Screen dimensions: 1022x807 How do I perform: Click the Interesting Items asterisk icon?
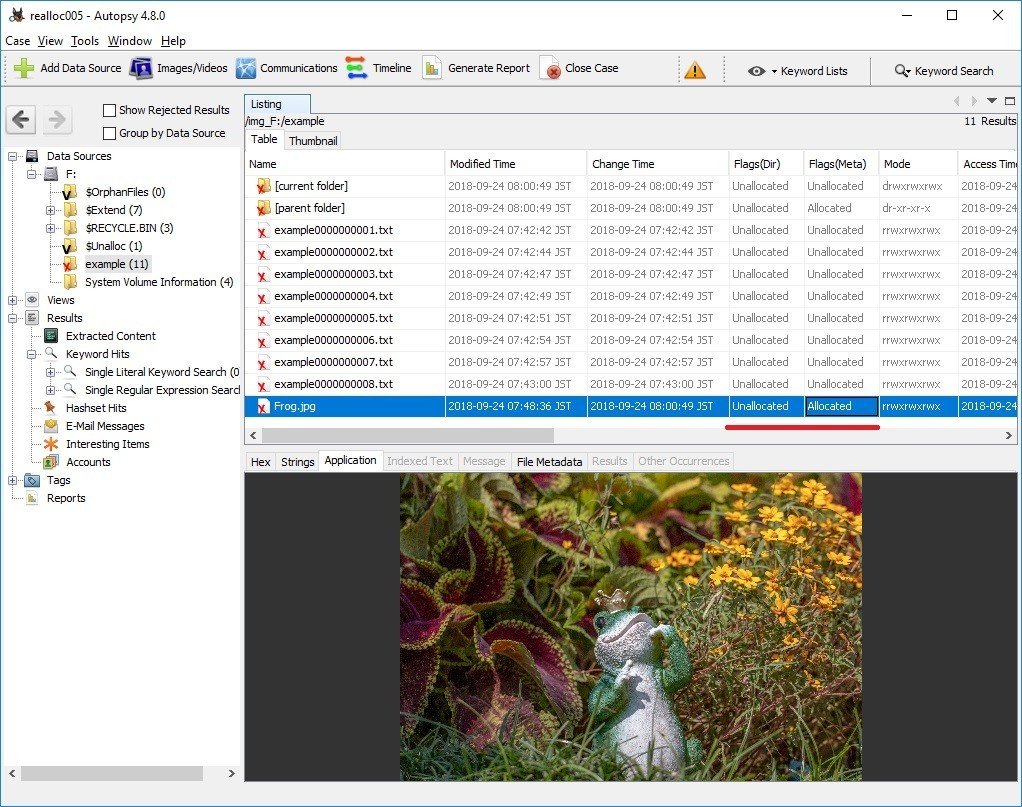point(51,444)
